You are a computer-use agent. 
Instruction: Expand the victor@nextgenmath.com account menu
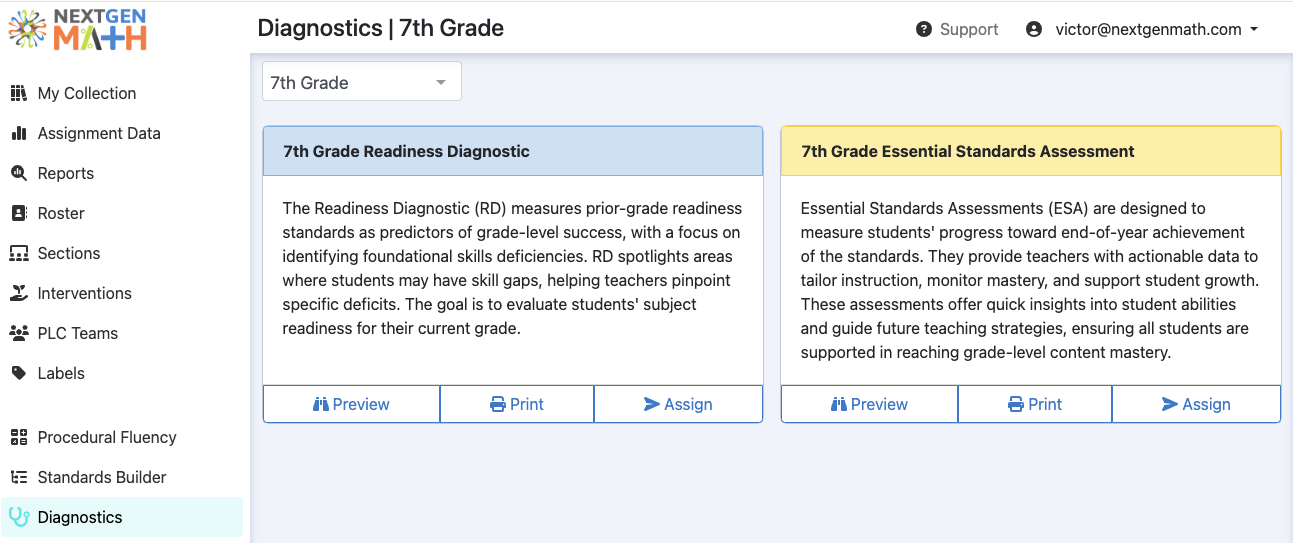1156,30
